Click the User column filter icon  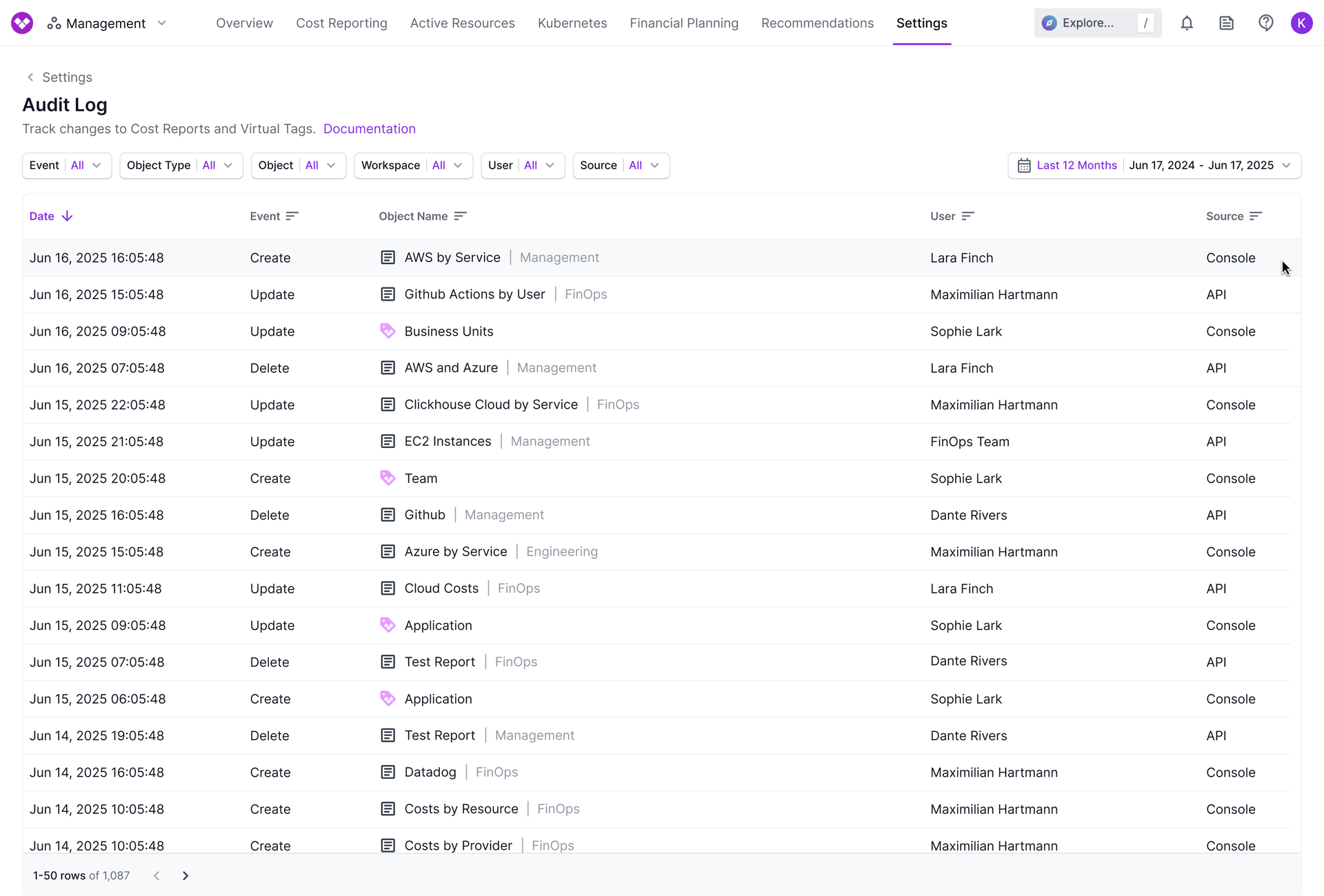click(x=967, y=216)
